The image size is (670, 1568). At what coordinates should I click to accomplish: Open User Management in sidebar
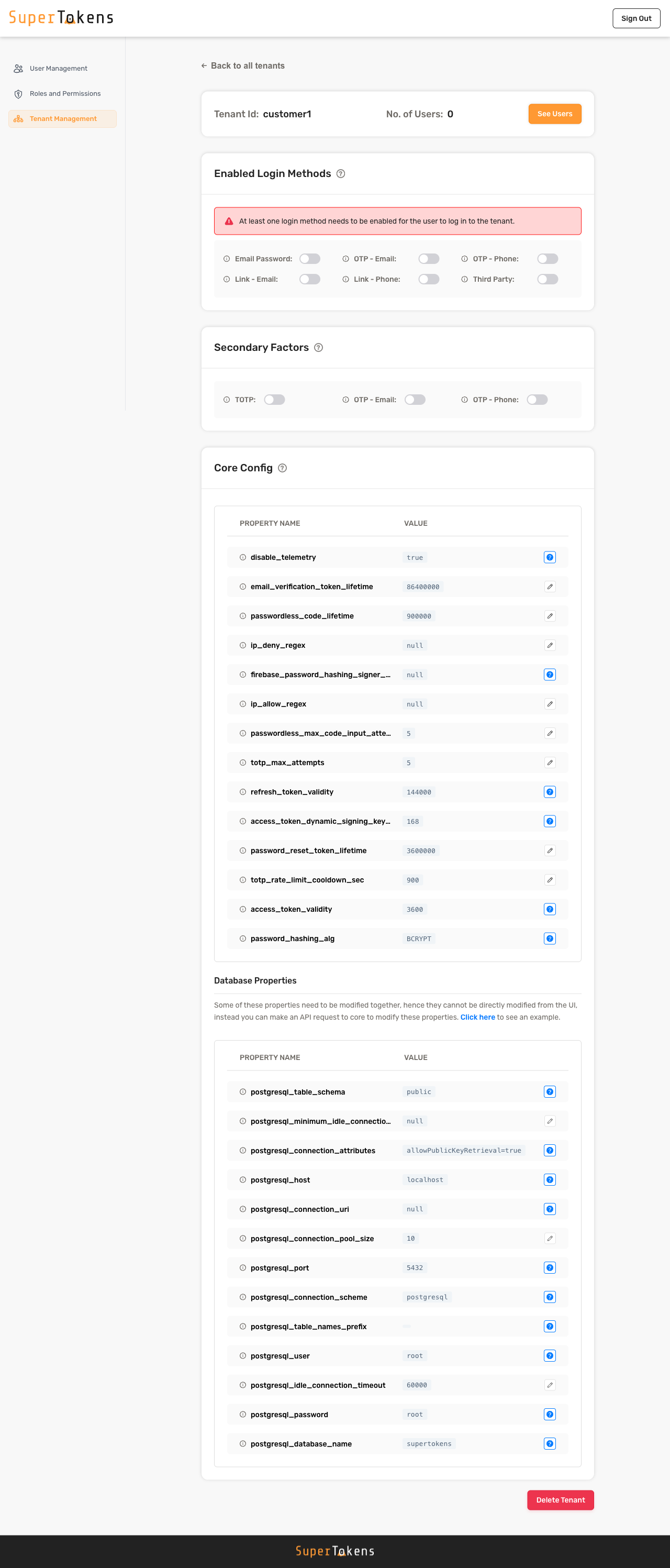(59, 69)
